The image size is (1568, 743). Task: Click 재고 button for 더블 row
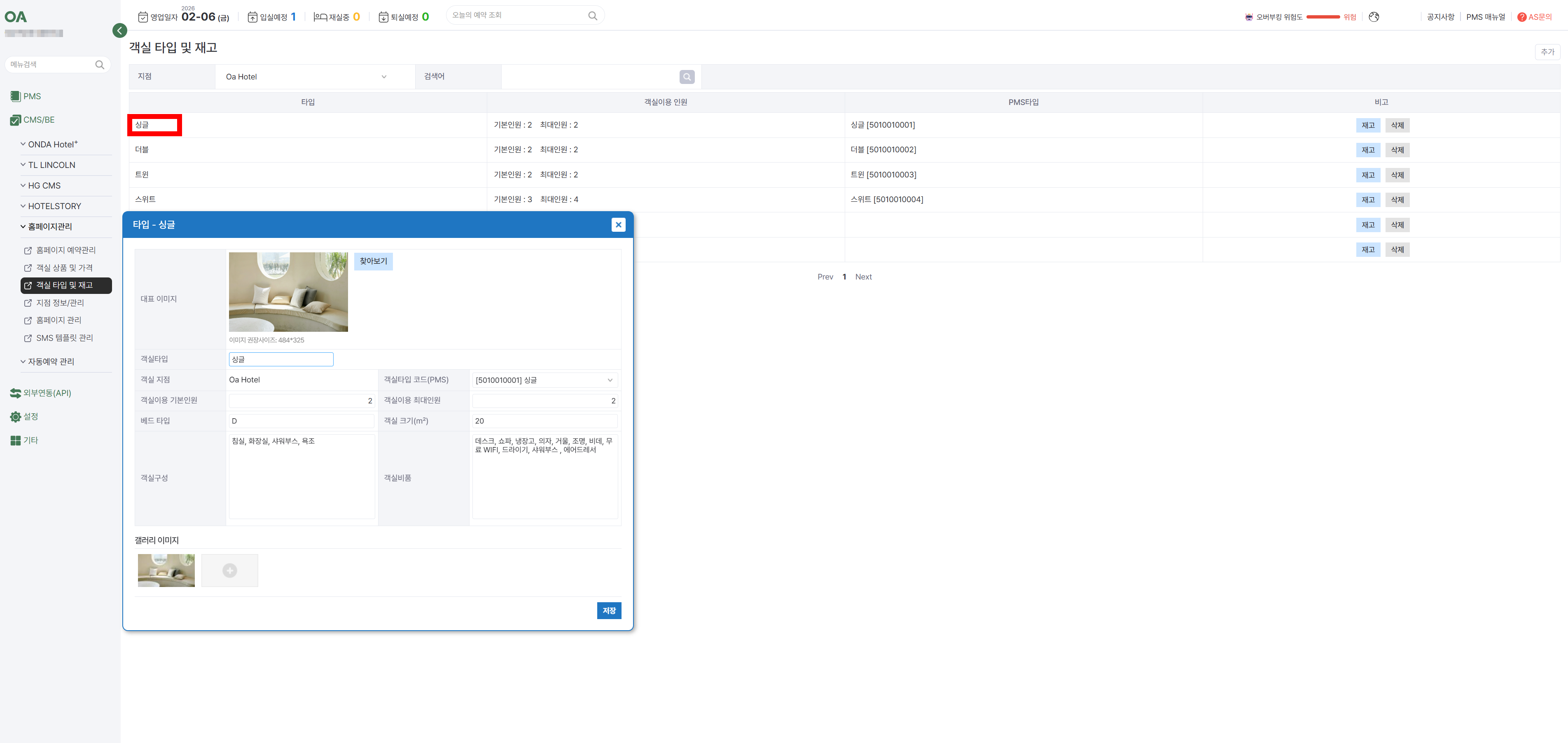[1368, 150]
